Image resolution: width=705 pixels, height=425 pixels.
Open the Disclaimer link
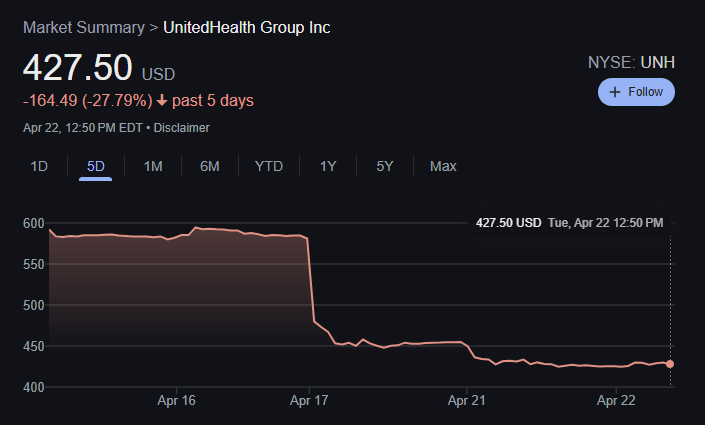pyautogui.click(x=182, y=127)
